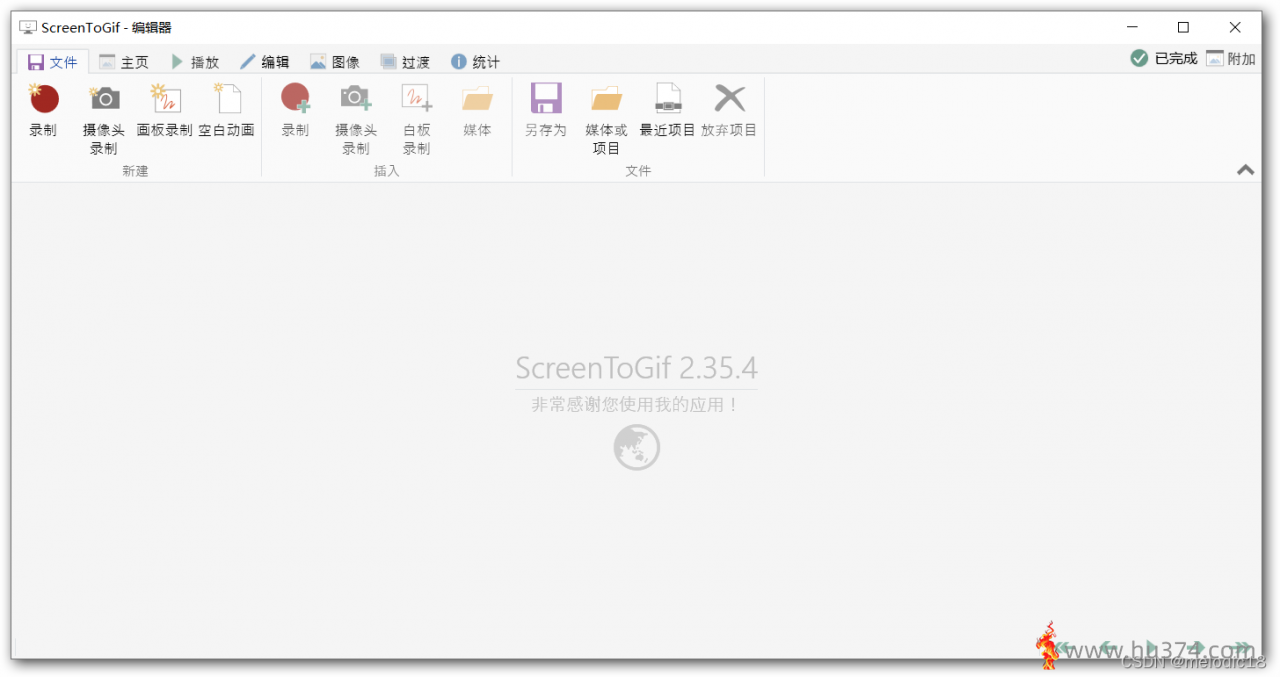
Task: Open new webcam recording (摄像头录制) under 新建
Action: point(104,119)
